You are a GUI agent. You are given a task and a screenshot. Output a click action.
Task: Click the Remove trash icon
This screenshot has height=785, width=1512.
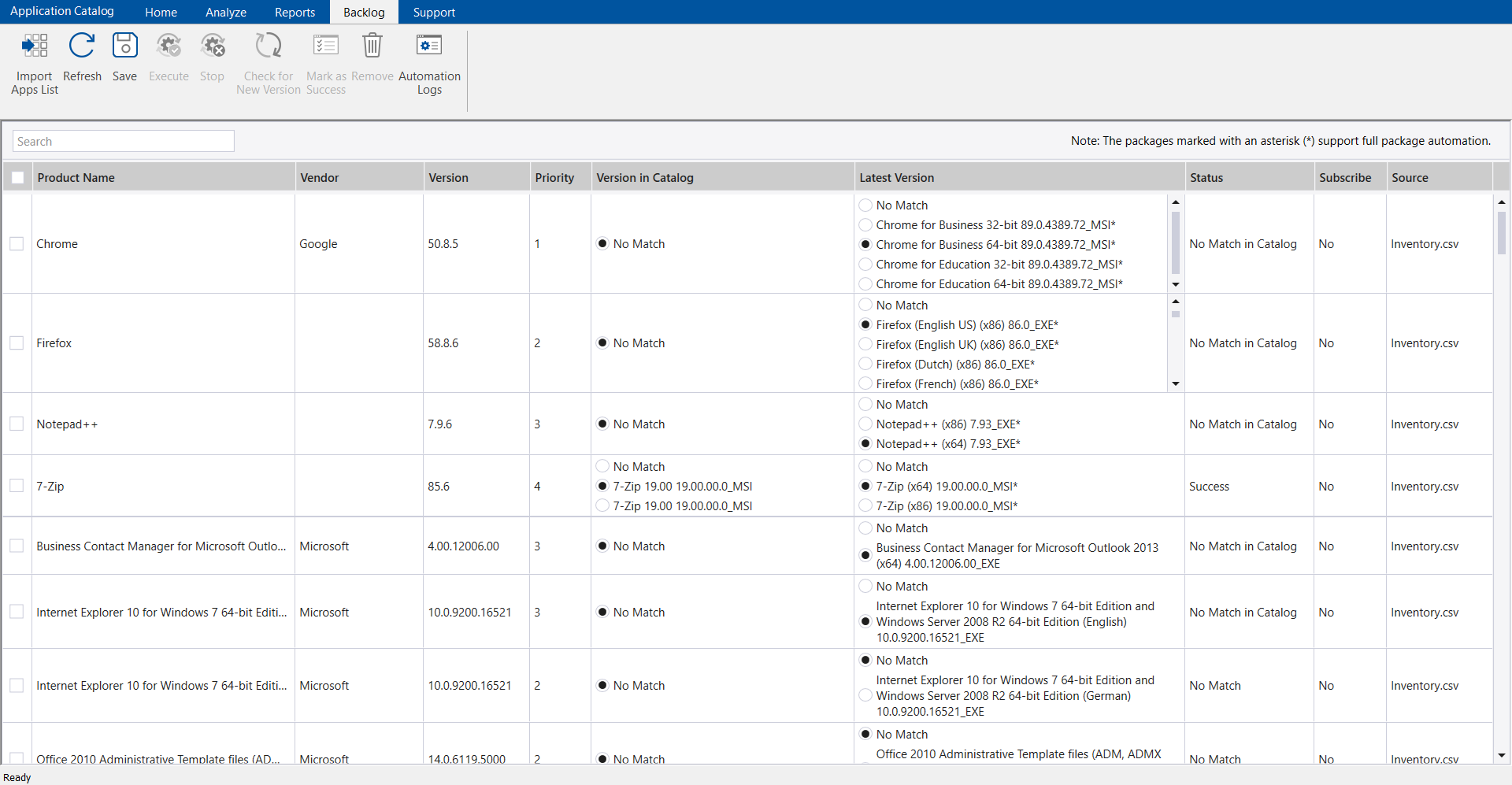click(372, 46)
